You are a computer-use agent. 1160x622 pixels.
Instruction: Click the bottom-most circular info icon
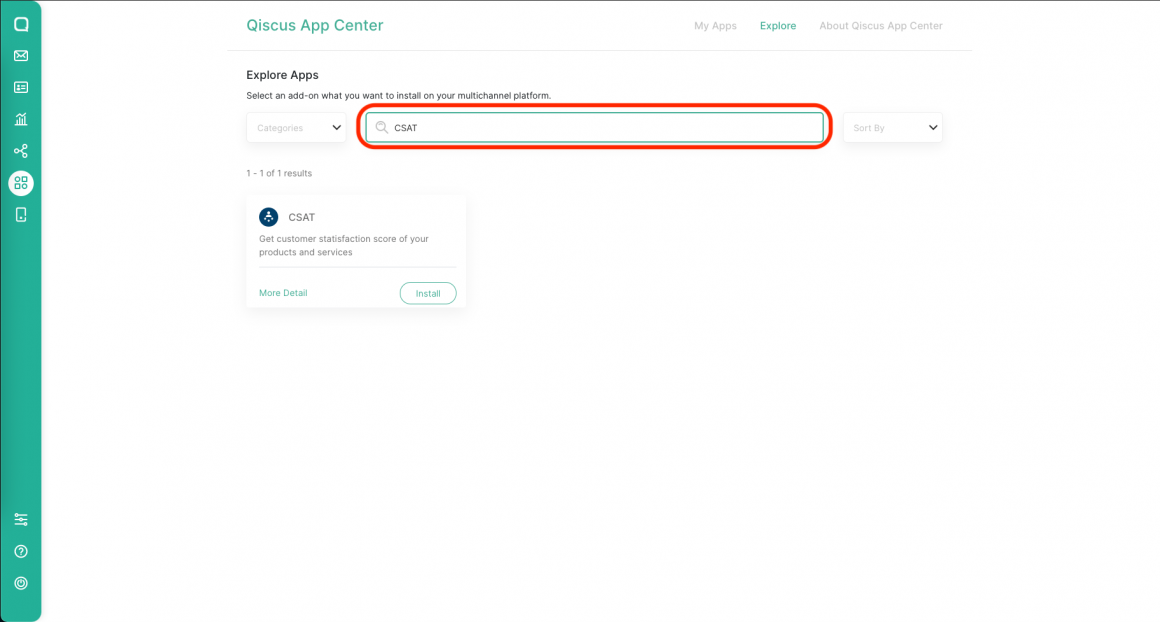tap(20, 583)
